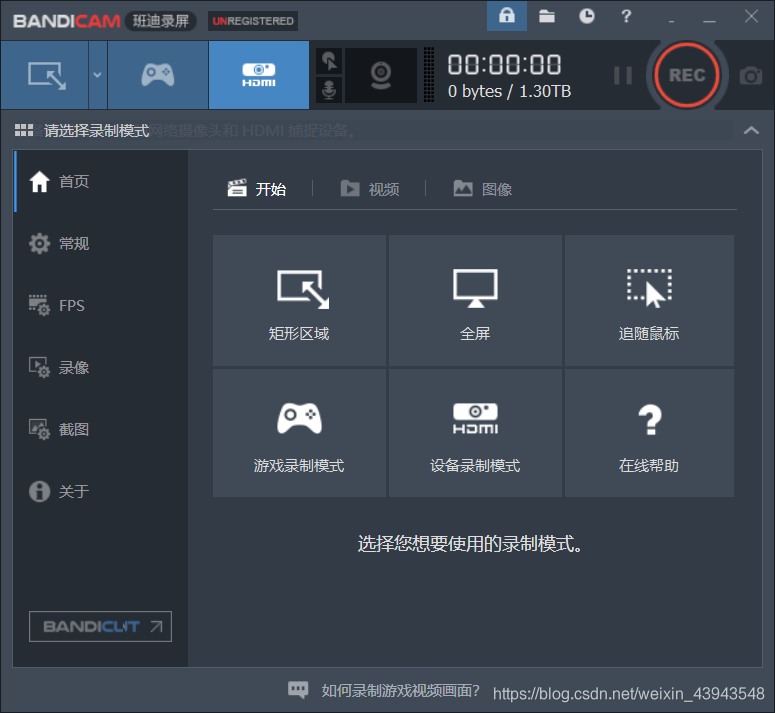Choose the 全屏 fullscreen tile
The image size is (775, 713).
[475, 300]
